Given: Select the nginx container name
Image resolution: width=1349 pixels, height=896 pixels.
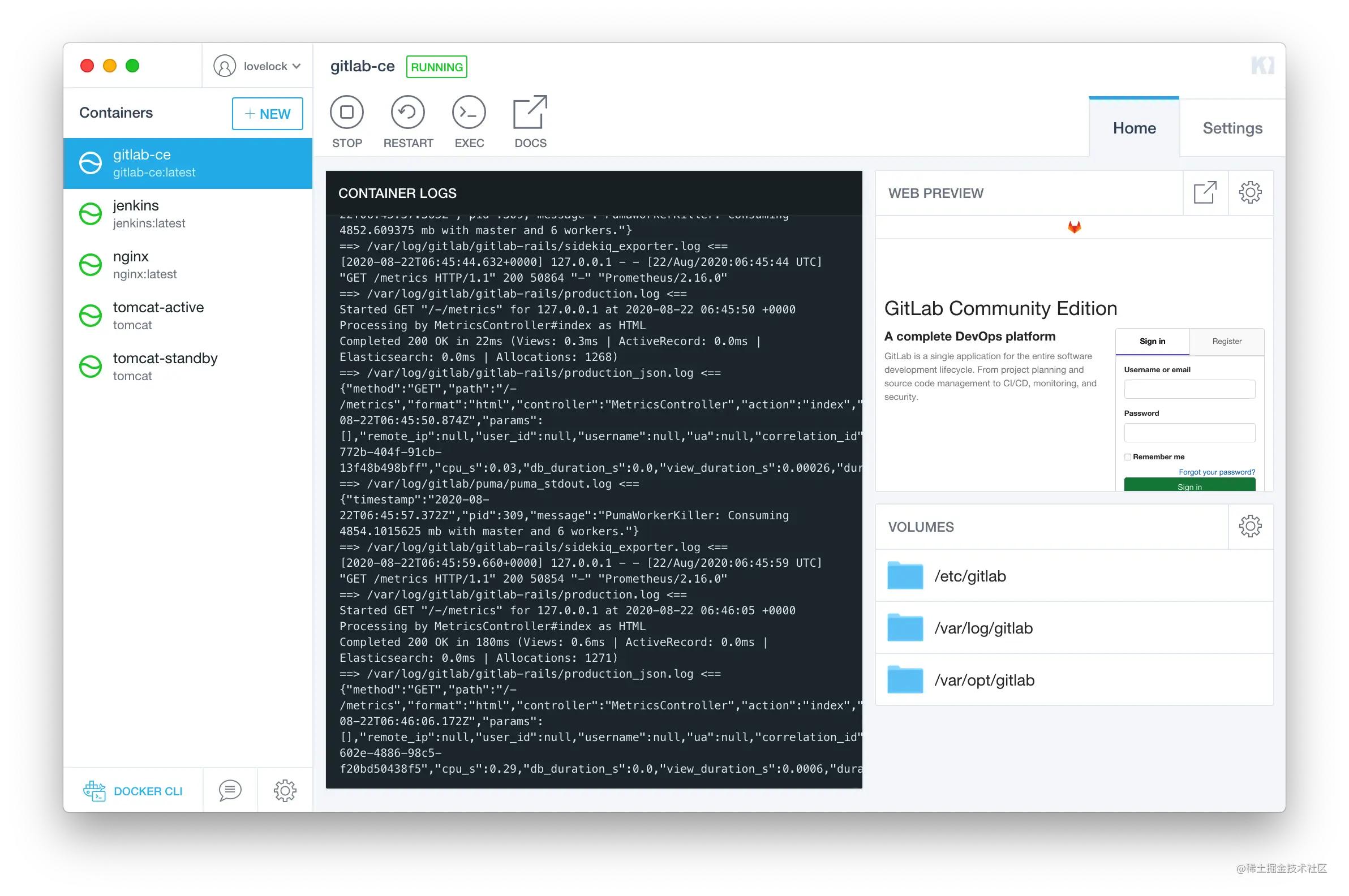Looking at the screenshot, I should tap(130, 257).
